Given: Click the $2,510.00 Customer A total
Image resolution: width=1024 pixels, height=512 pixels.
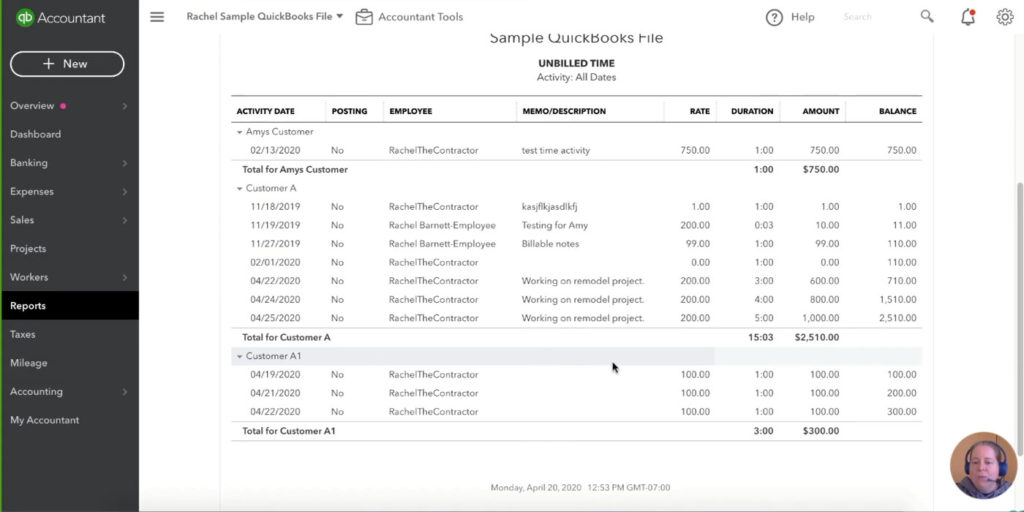Looking at the screenshot, I should click(817, 338).
